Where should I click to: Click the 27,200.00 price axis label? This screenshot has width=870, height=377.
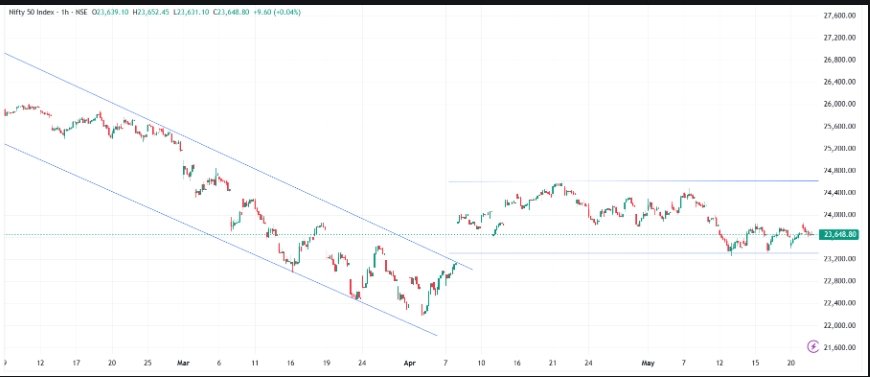tap(838, 38)
